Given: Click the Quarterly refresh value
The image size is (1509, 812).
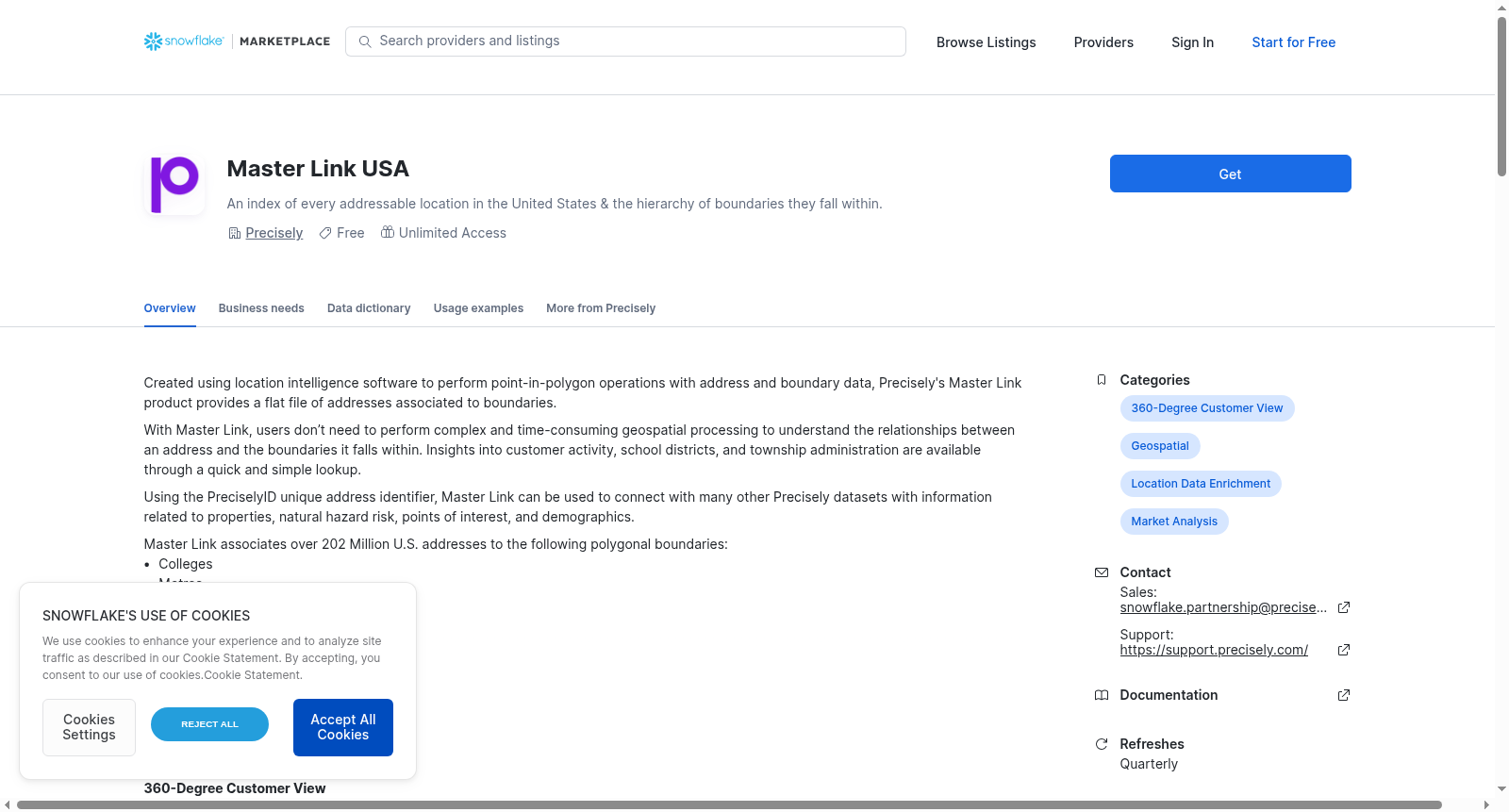Looking at the screenshot, I should (1149, 764).
